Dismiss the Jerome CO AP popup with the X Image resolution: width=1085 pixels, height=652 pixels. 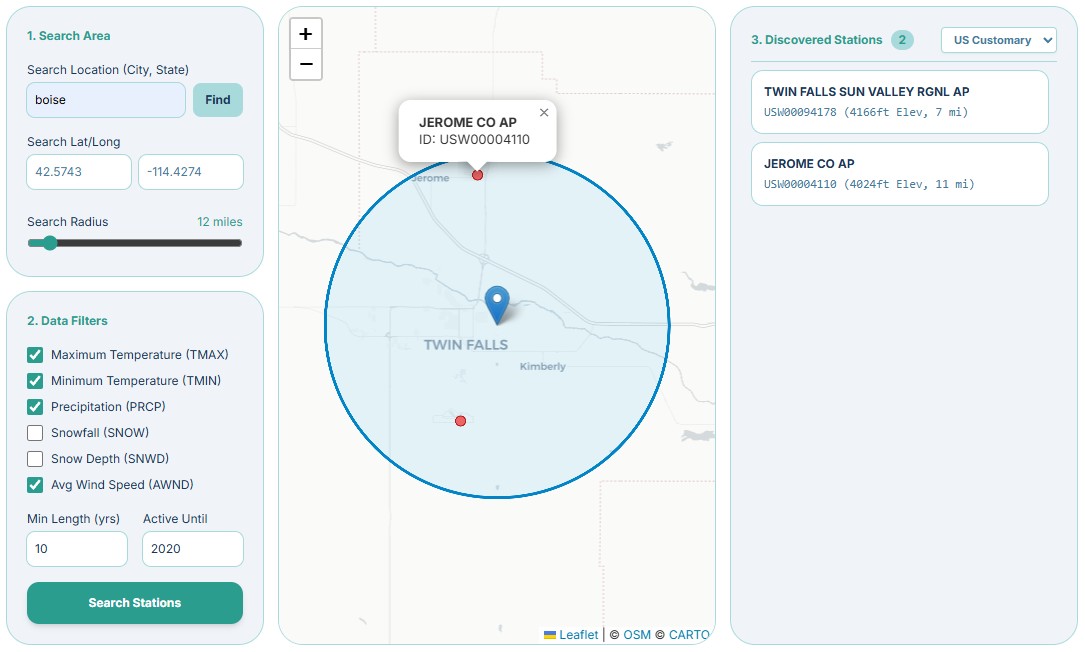point(543,113)
